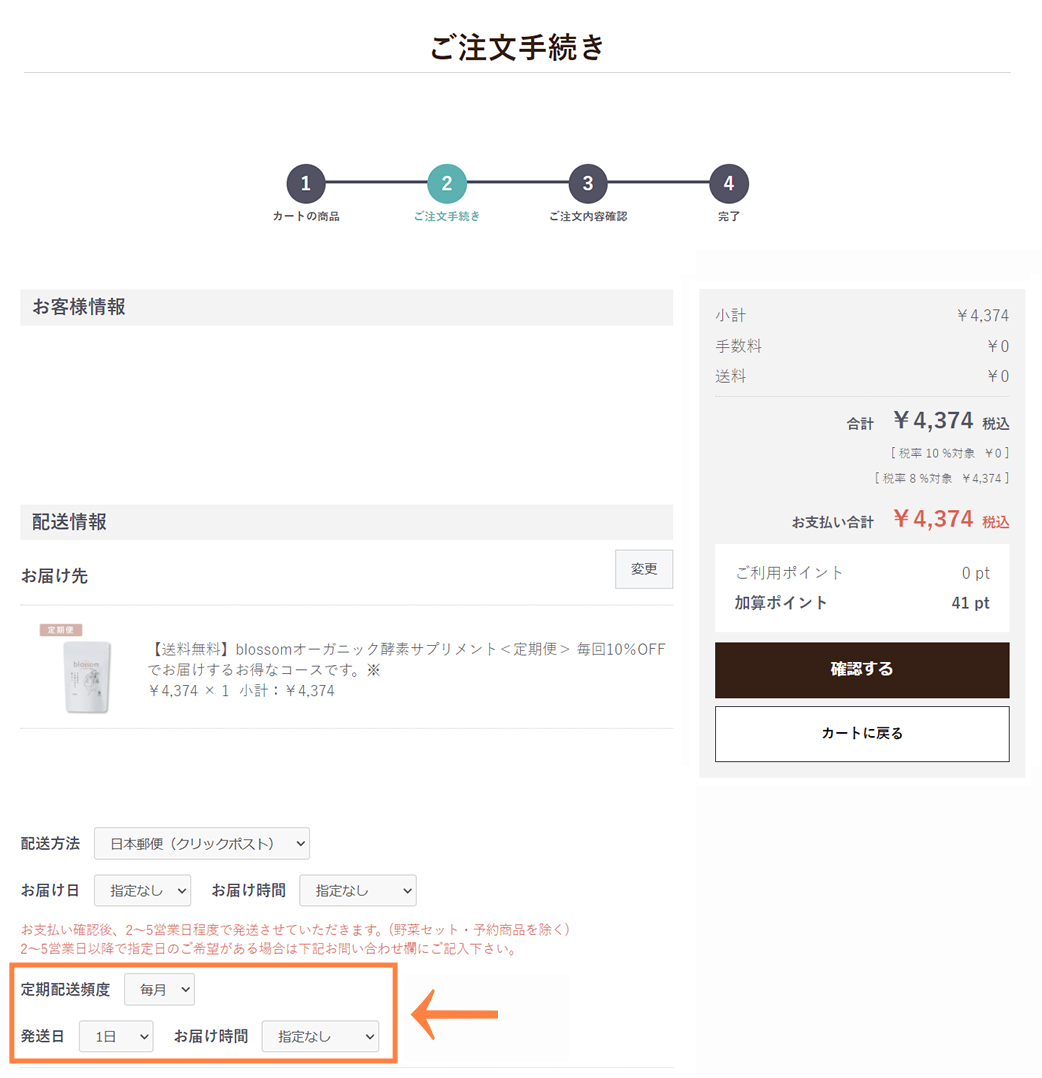The image size is (1042, 1078).
Task: Click step 3 circle ご注文内容確認
Action: 588,184
